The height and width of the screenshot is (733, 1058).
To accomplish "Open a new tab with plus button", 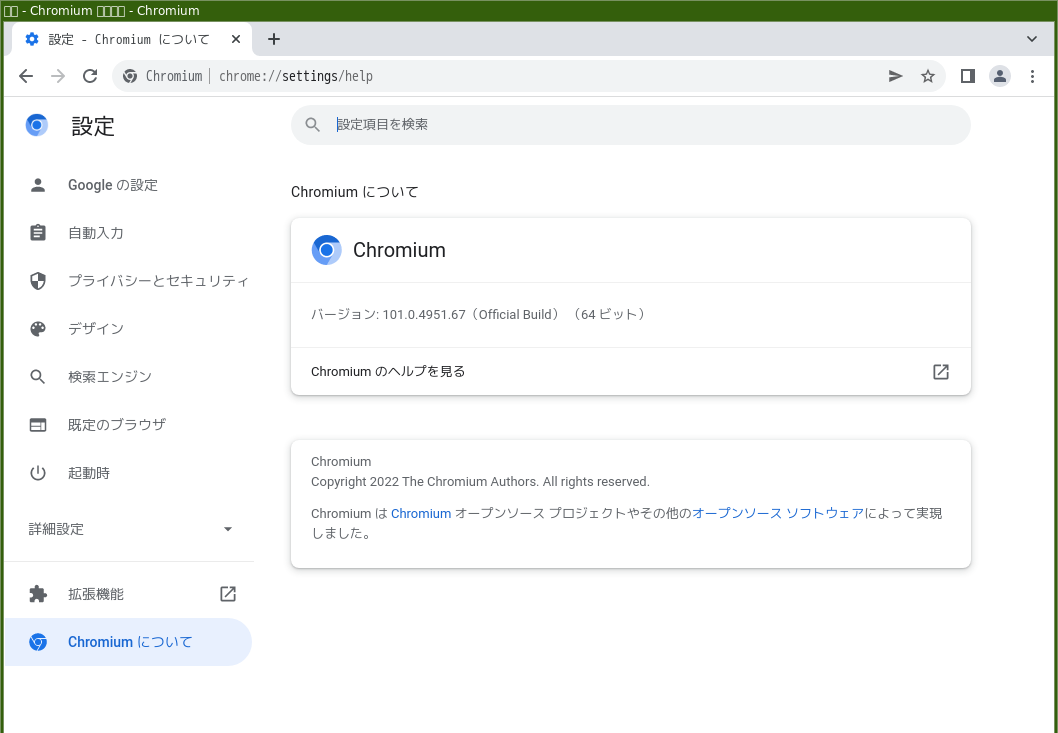I will (x=273, y=39).
